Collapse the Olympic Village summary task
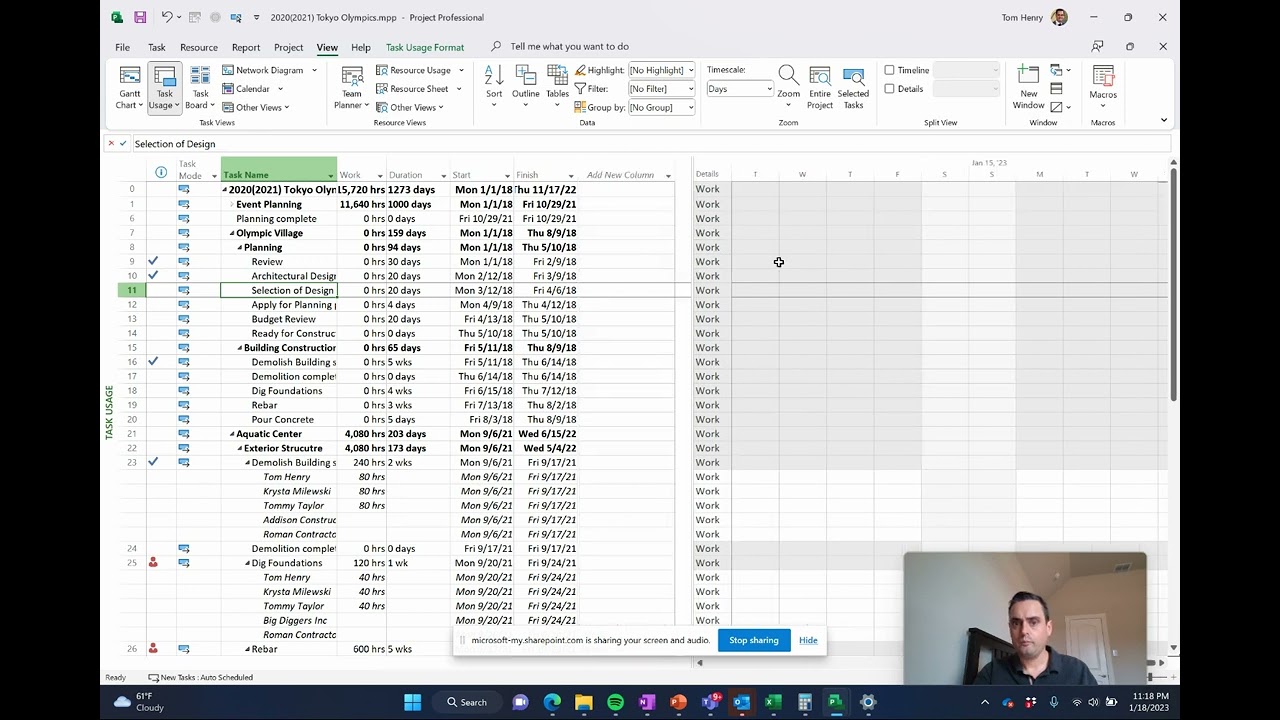The width and height of the screenshot is (1280, 720). [233, 233]
